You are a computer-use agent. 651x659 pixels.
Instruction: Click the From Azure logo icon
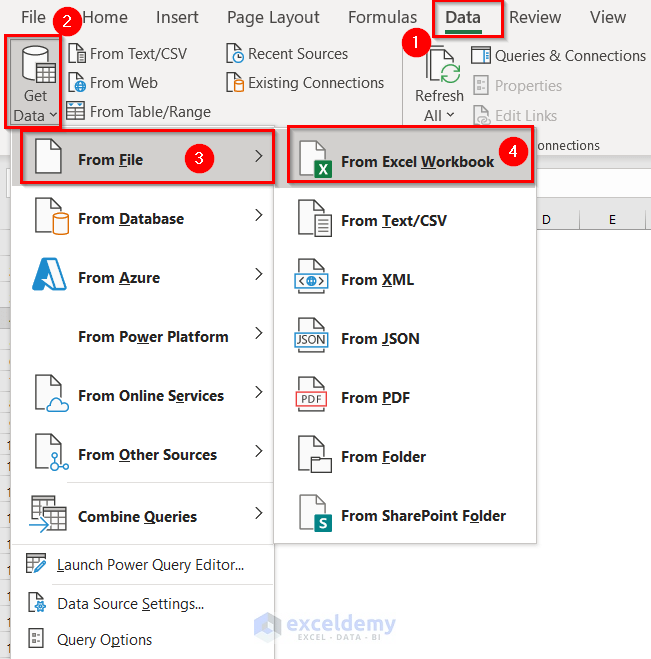pyautogui.click(x=50, y=274)
